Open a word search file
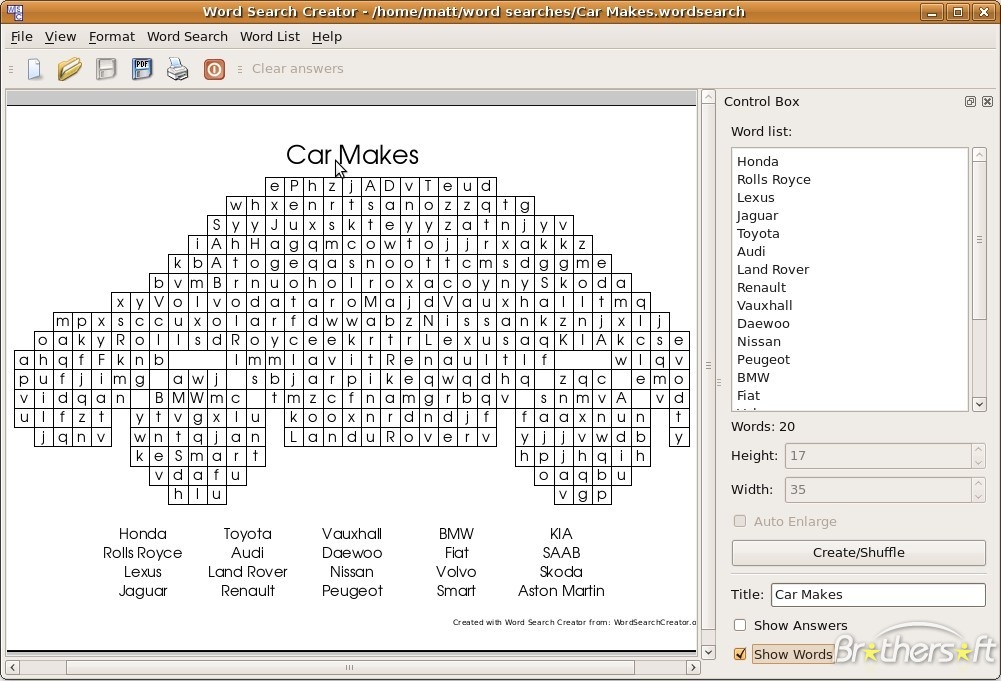 [x=70, y=68]
